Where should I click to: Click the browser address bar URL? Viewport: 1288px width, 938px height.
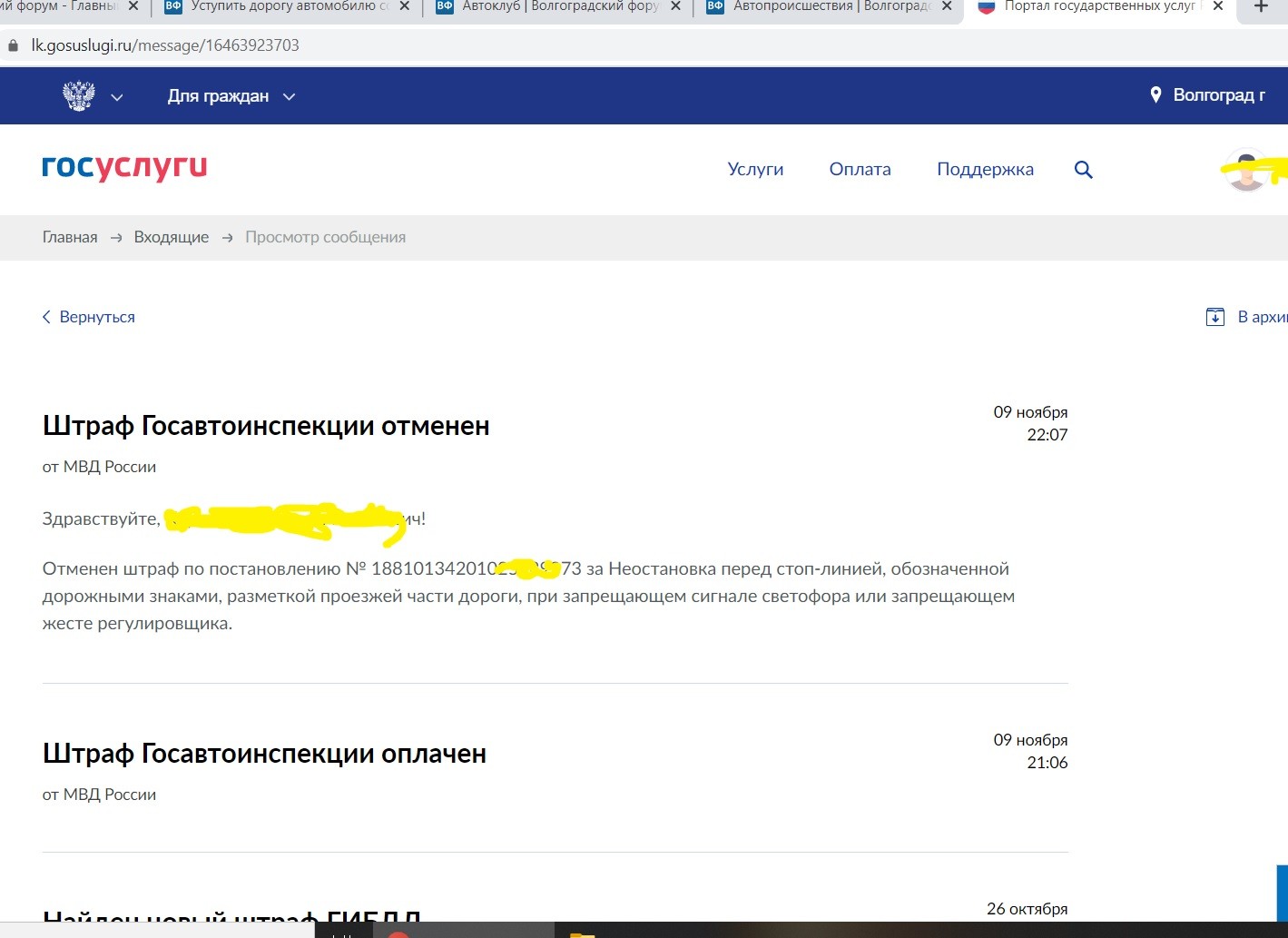click(x=165, y=45)
